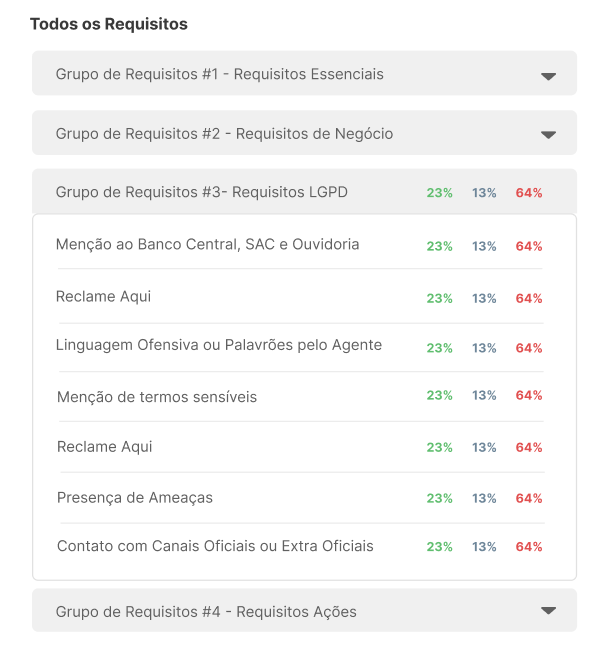
Task: Select Contato com Canais Oficiais ou Extra Oficiais
Action: (x=215, y=546)
